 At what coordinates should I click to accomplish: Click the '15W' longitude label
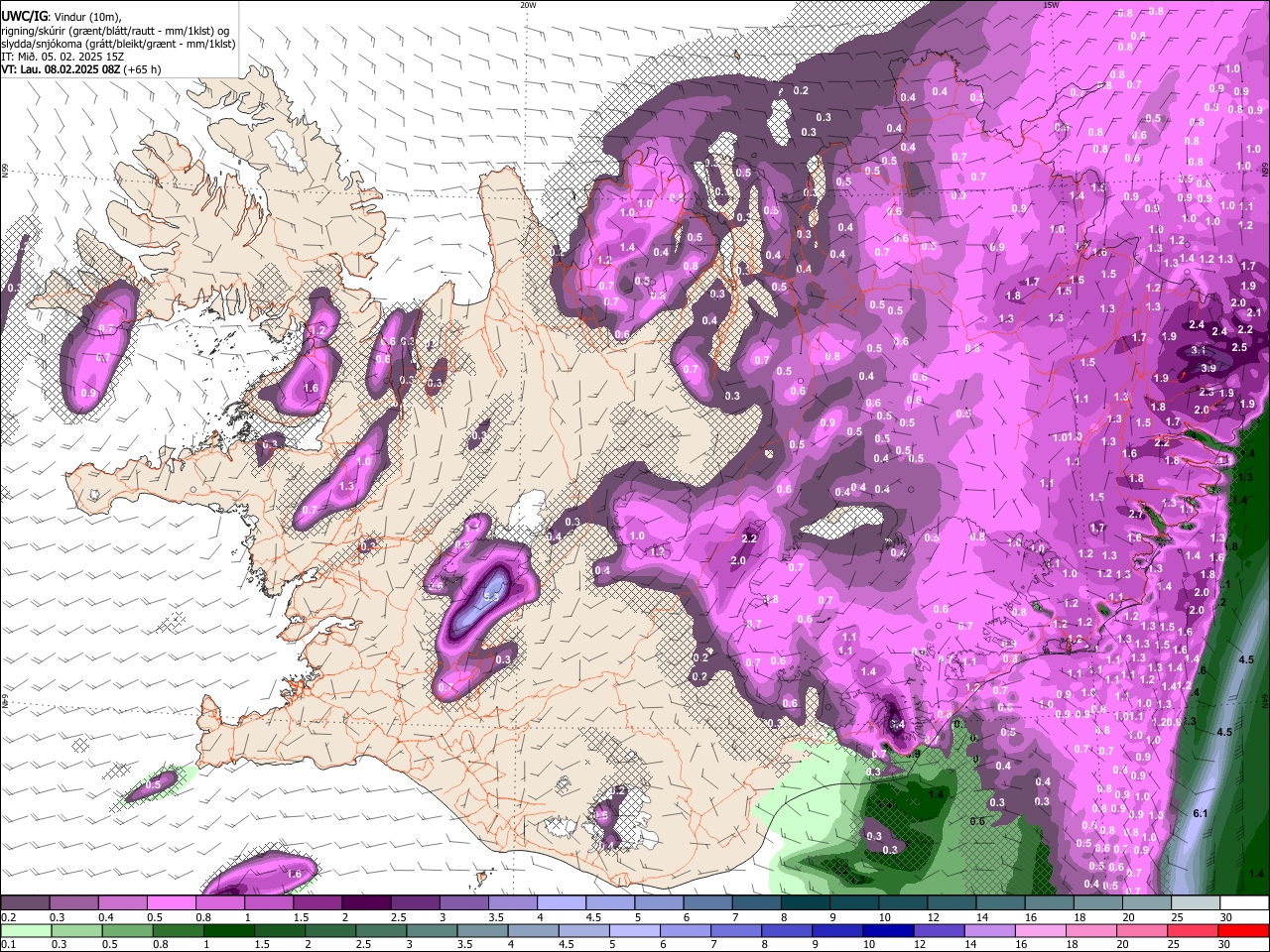tap(1051, 5)
